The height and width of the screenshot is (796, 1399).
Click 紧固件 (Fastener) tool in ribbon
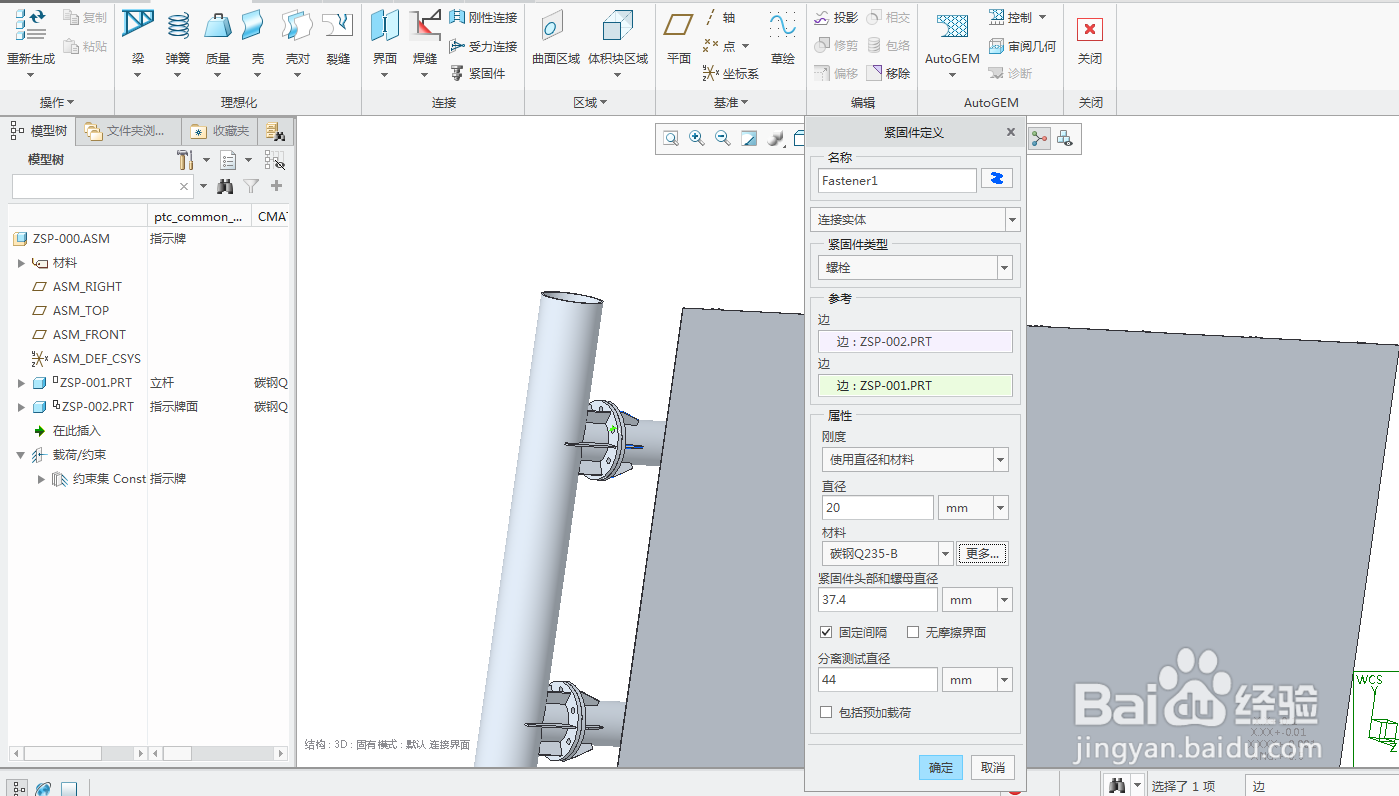point(477,73)
